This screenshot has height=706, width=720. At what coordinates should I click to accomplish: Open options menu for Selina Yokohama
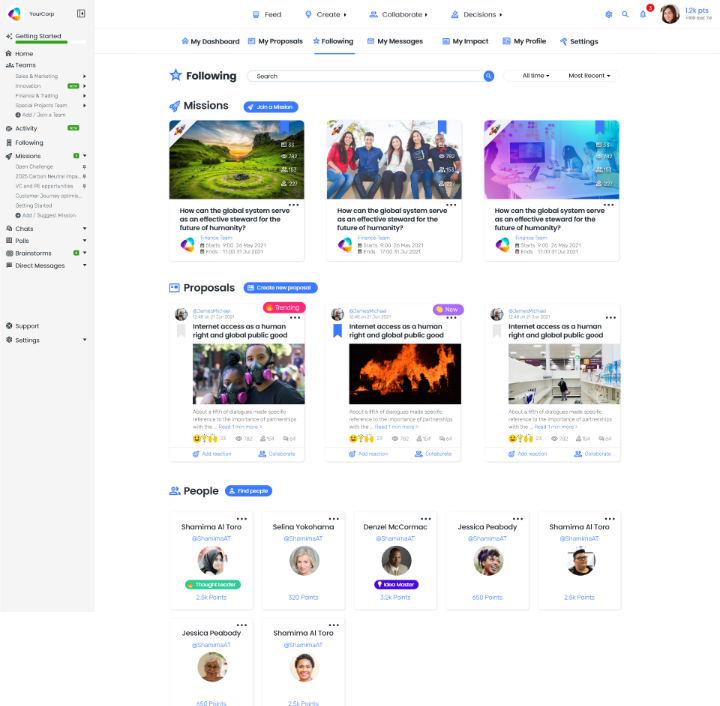[x=334, y=519]
